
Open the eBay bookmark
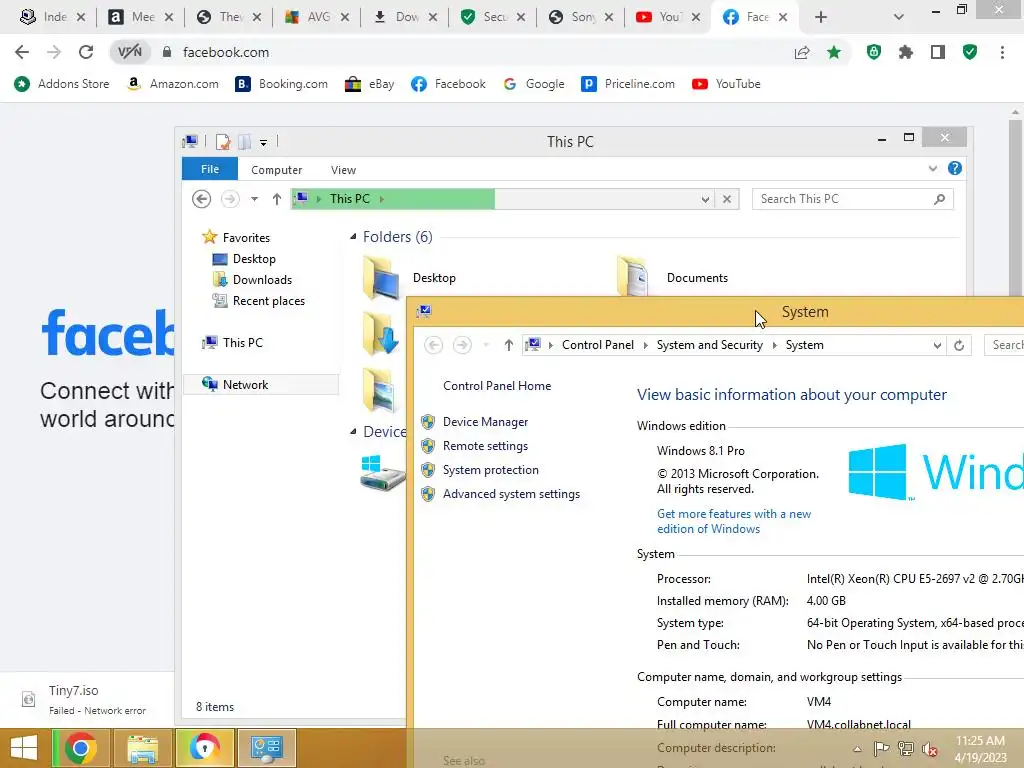(x=370, y=84)
